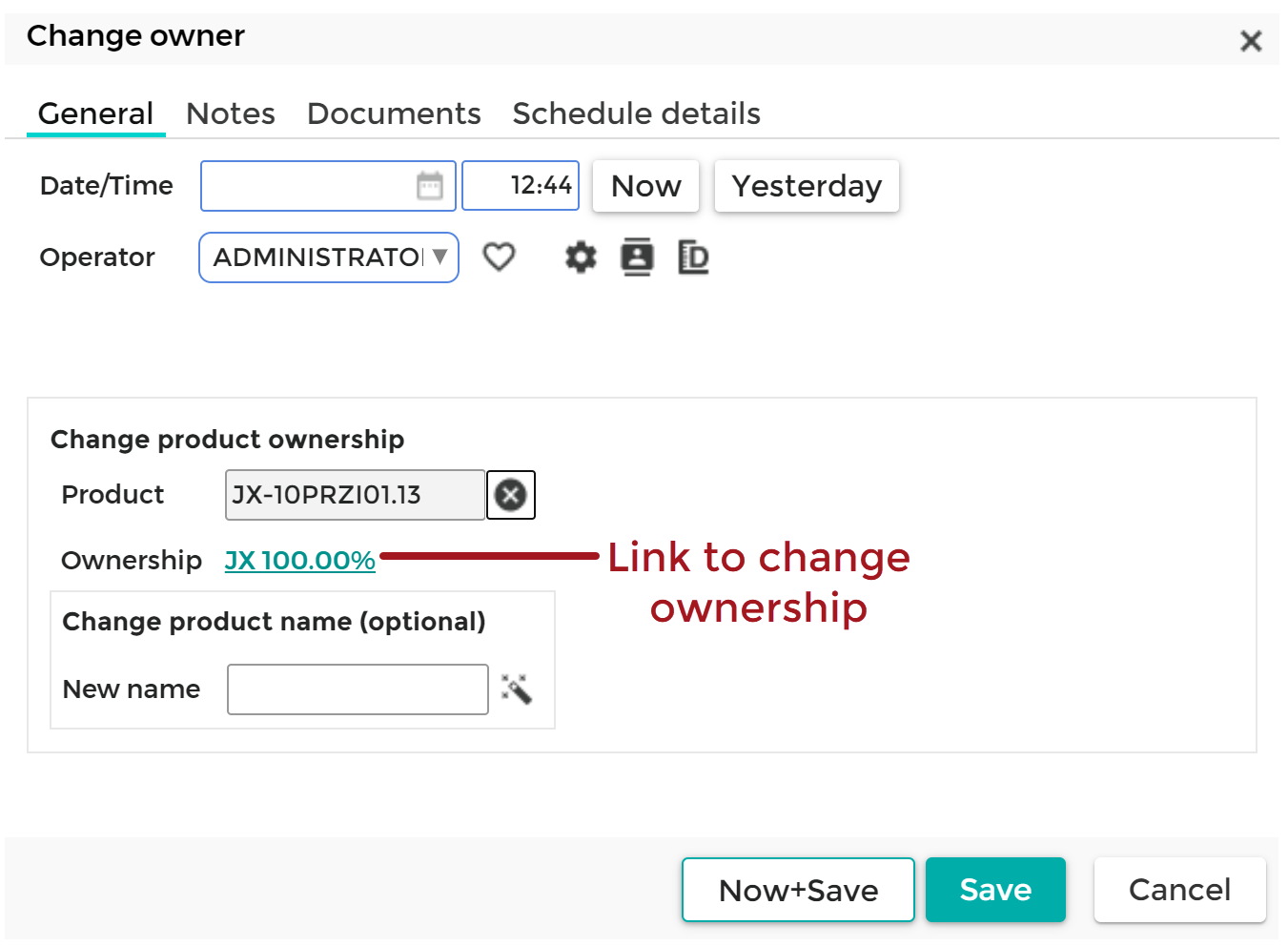
Task: Open the calendar icon in the Date/Time field
Action: pos(429,184)
